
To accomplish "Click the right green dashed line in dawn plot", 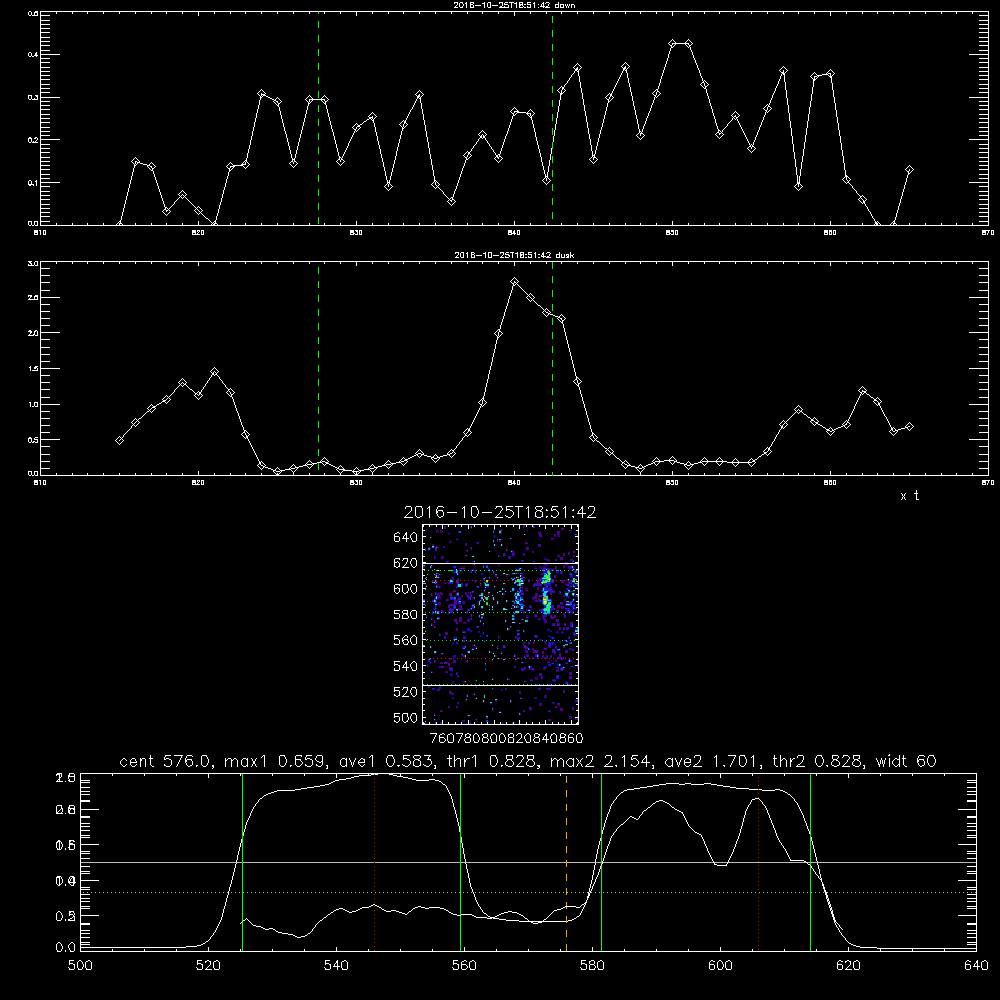I will click(x=552, y=118).
